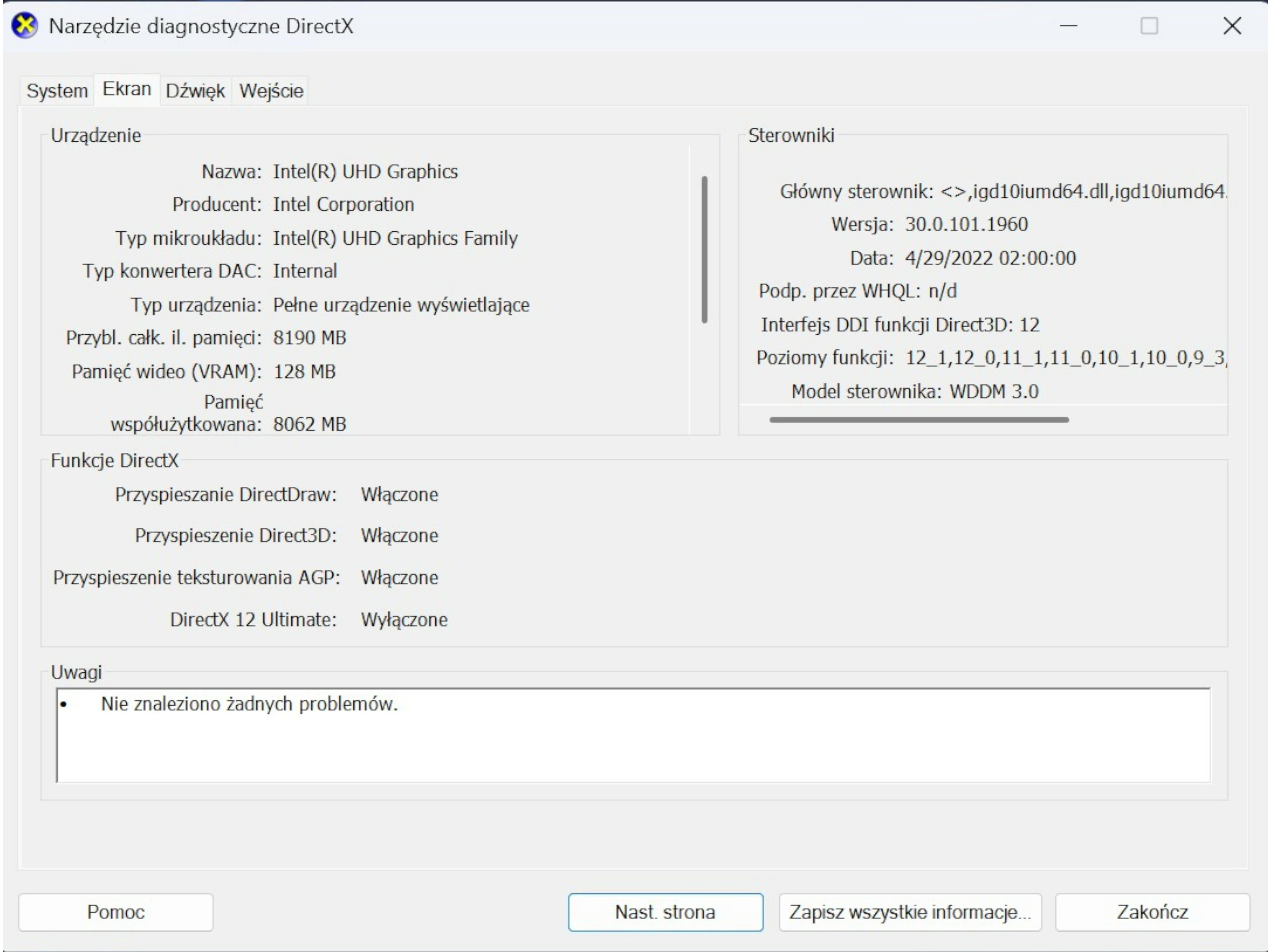Click the 'Przybl. całk. il. pamięci:' label
Screen dimensions: 1270x952
pyautogui.click(x=163, y=338)
